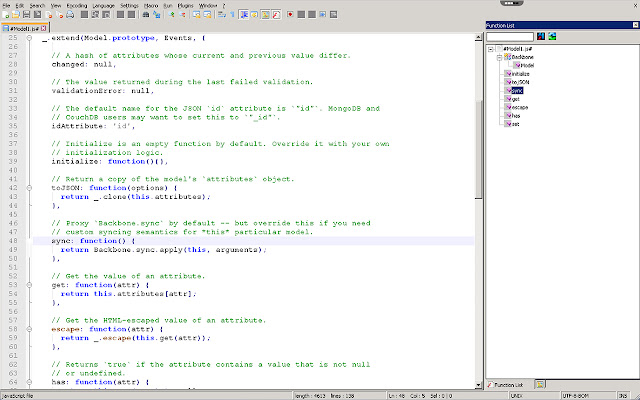
Task: Collapse the fold marker at line 25
Action: tap(29, 38)
